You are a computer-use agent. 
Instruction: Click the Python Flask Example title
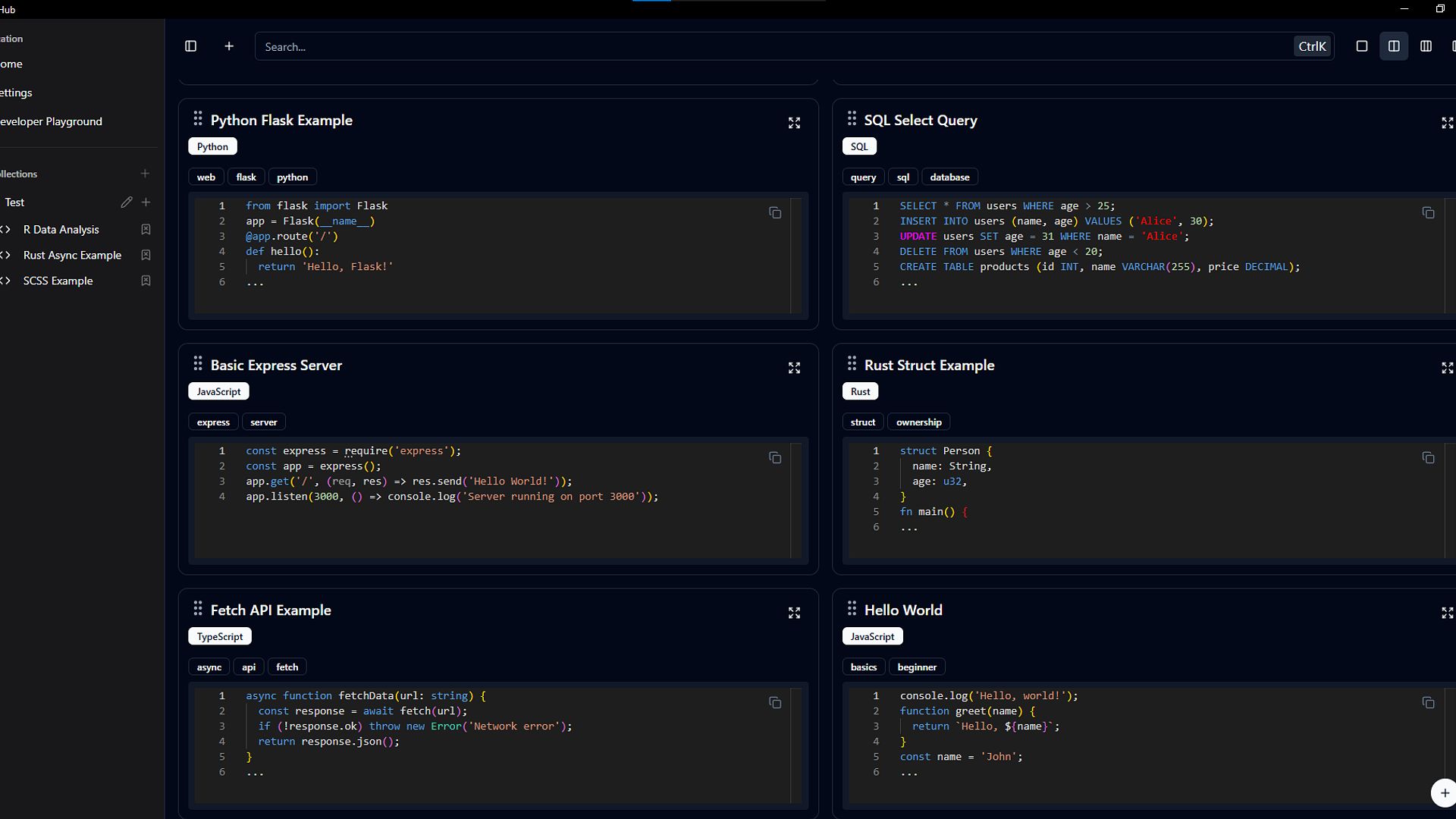[x=281, y=121]
